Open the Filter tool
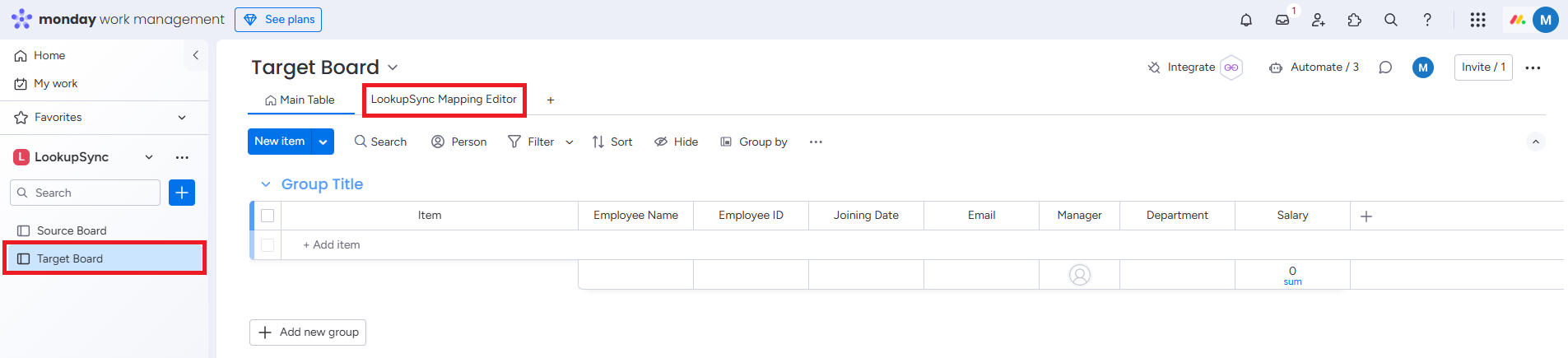The width and height of the screenshot is (1568, 358). point(532,142)
